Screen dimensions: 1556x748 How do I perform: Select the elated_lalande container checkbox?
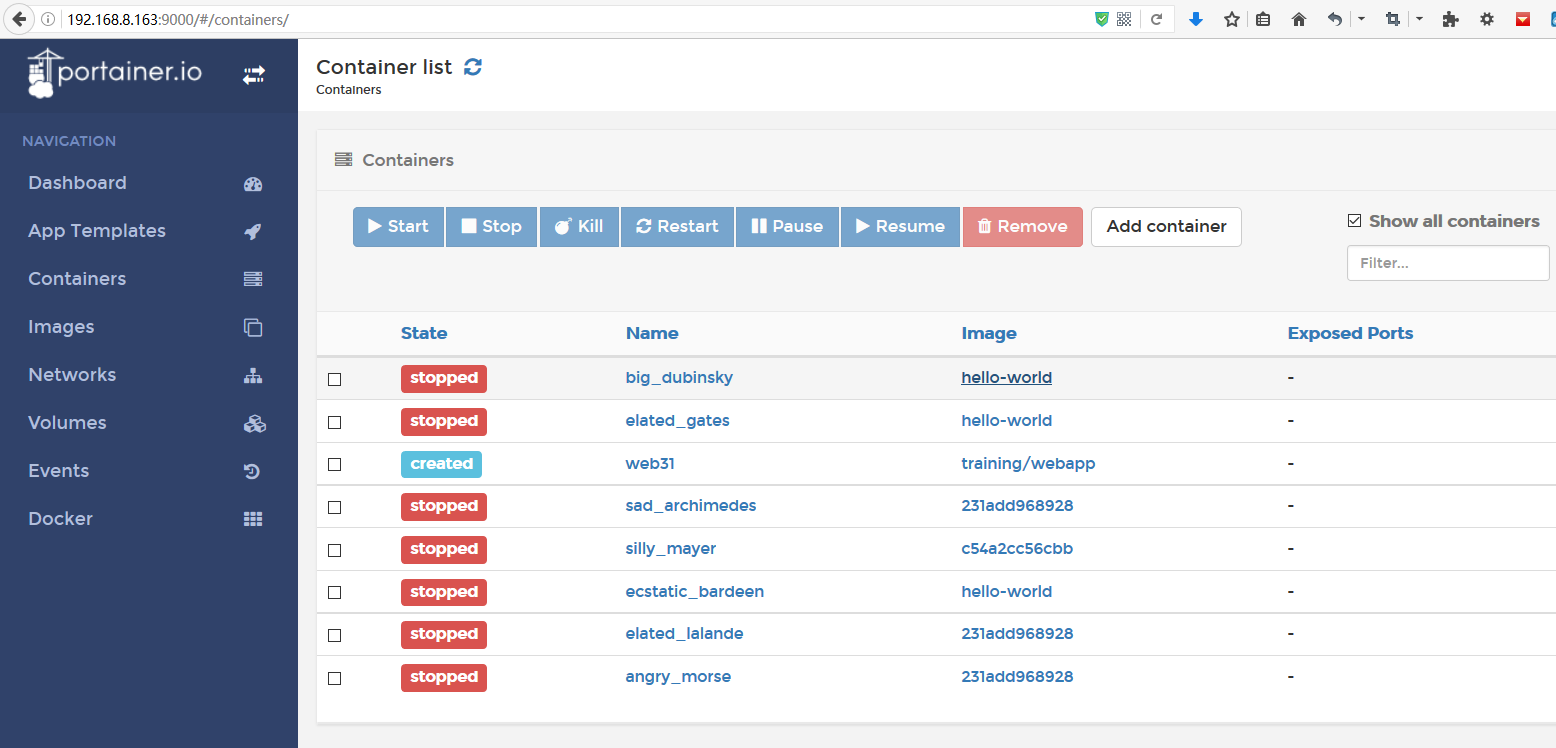[335, 635]
